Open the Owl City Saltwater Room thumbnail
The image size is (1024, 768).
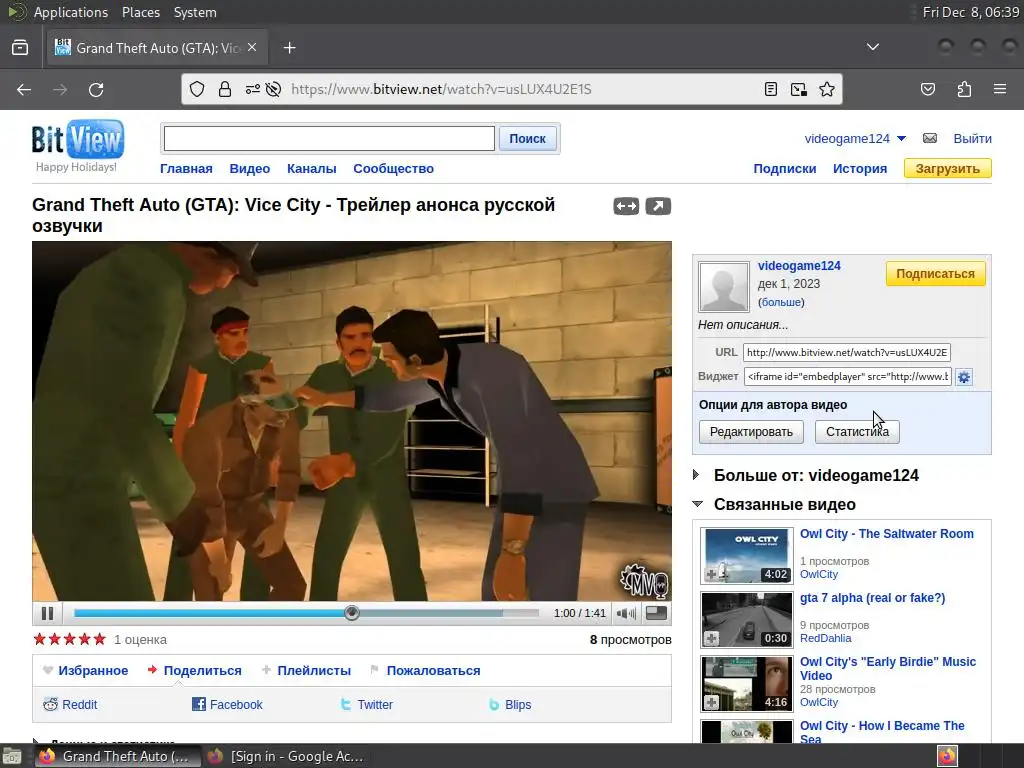point(746,555)
